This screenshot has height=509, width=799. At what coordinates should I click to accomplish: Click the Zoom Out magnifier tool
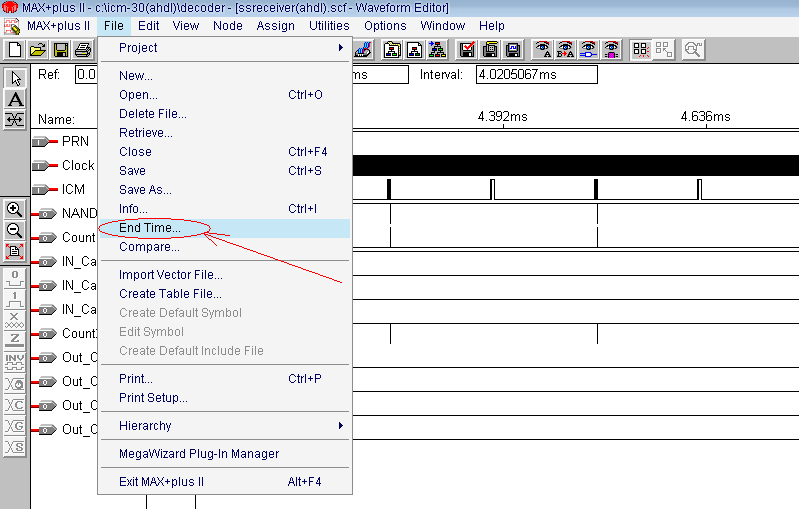[14, 230]
